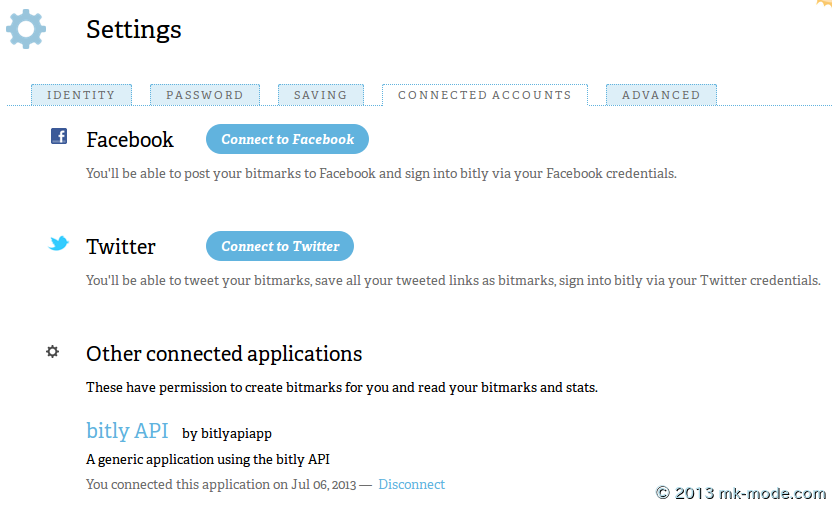Click the Facebook logo icon
The width and height of the screenshot is (832, 505).
[x=59, y=137]
